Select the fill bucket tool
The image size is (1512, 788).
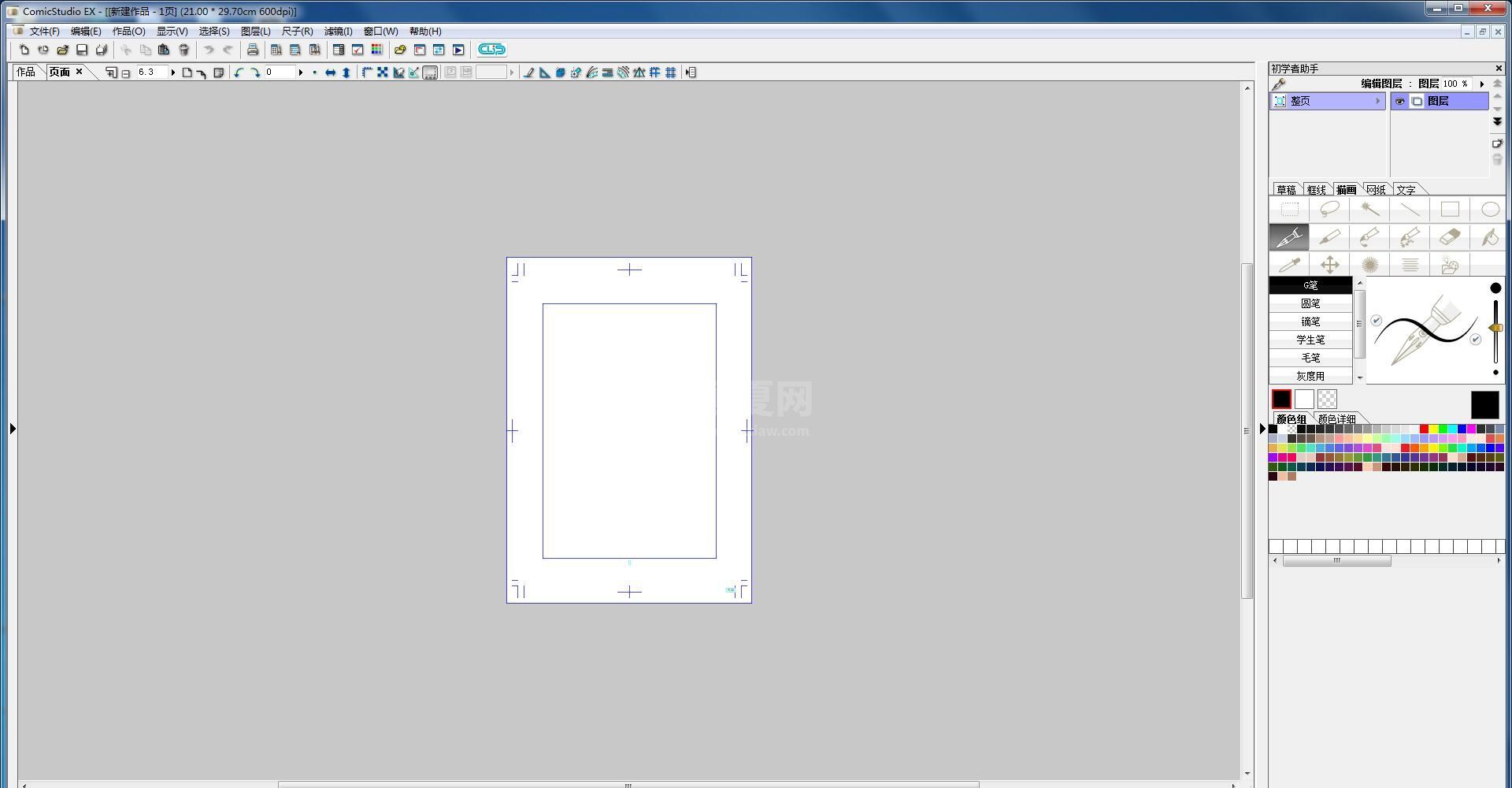(1489, 237)
